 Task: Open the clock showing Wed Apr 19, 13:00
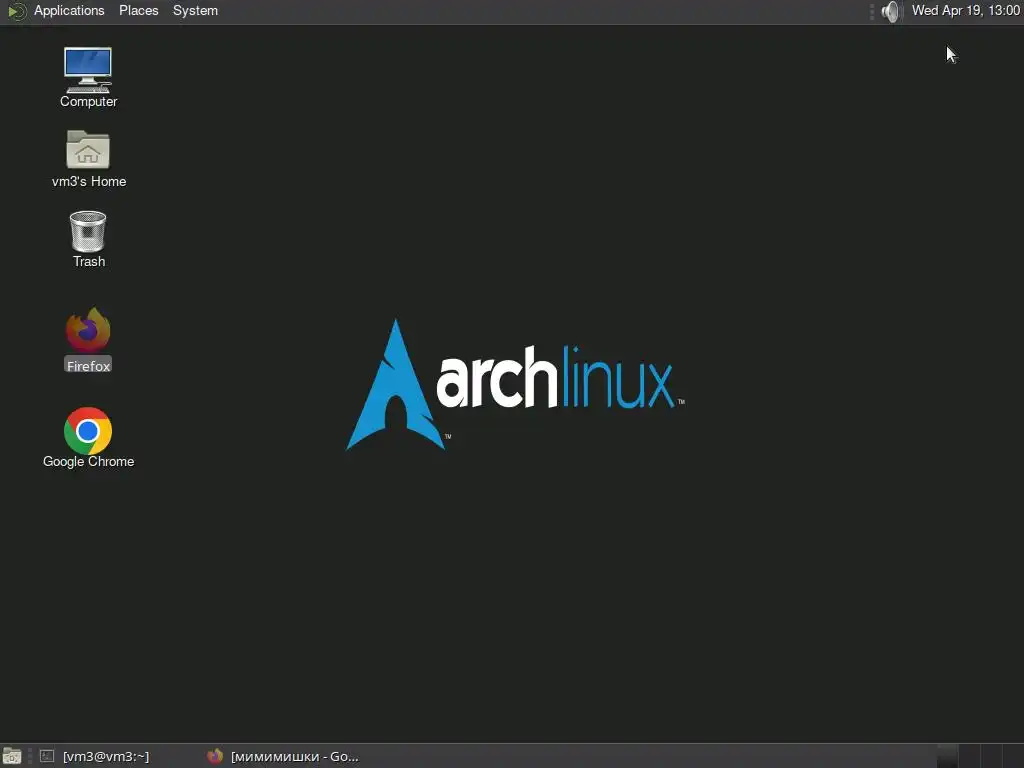tap(965, 11)
